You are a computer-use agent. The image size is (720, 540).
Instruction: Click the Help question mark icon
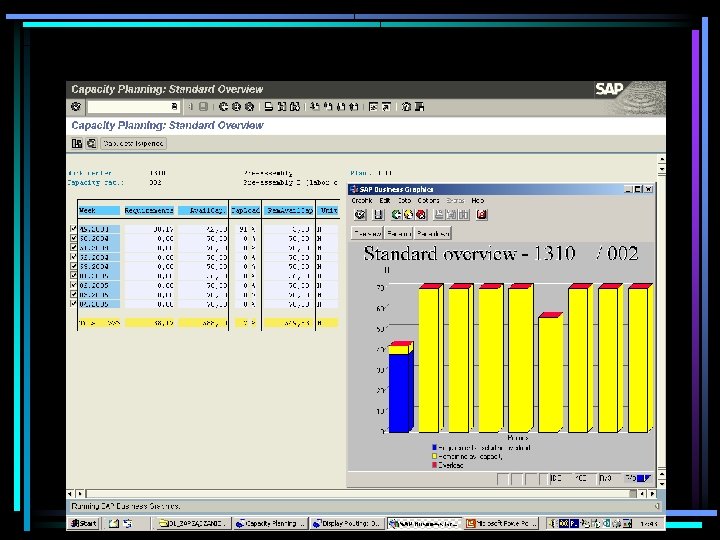point(407,106)
